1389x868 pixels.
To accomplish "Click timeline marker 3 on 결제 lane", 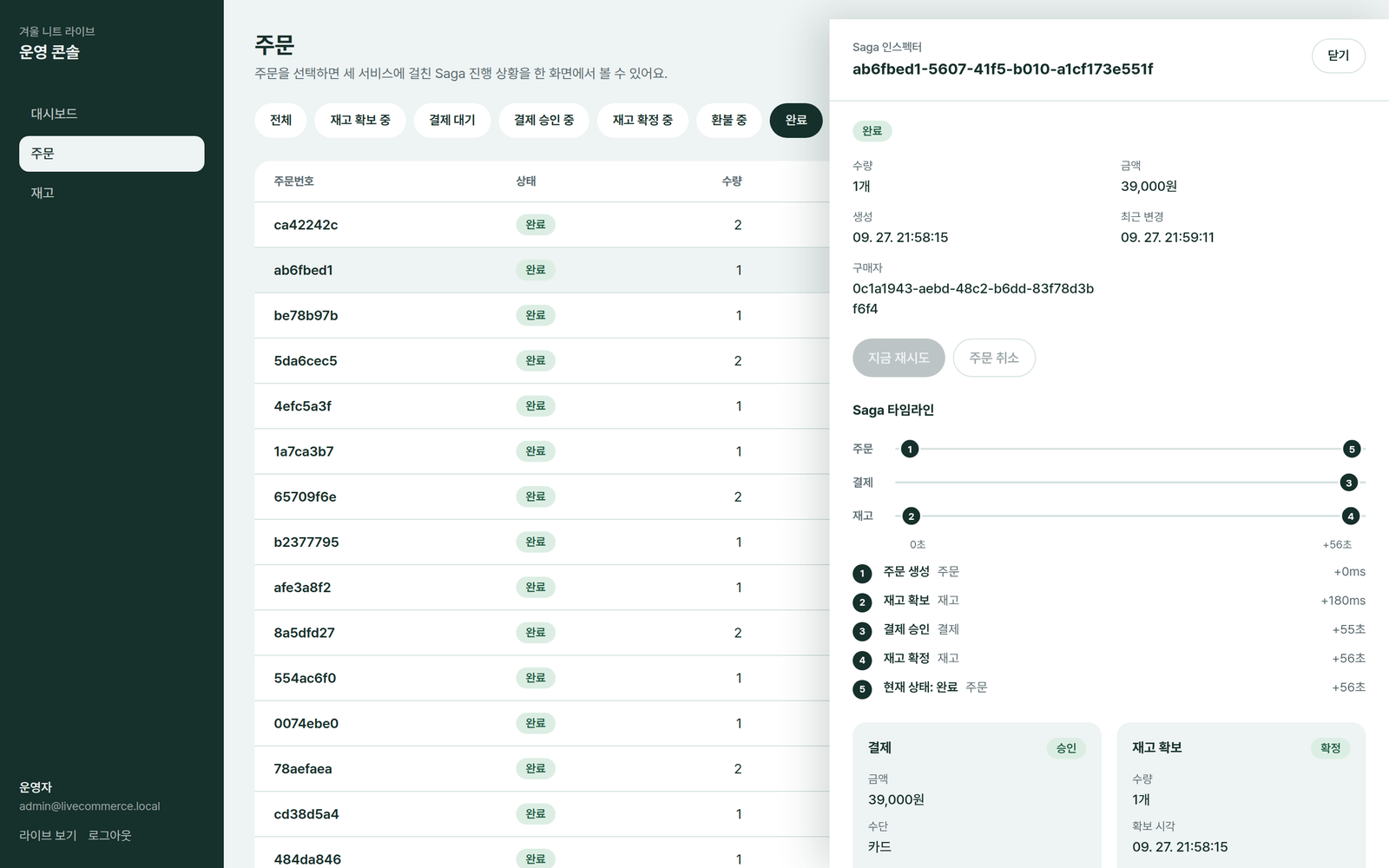I will (x=1348, y=483).
